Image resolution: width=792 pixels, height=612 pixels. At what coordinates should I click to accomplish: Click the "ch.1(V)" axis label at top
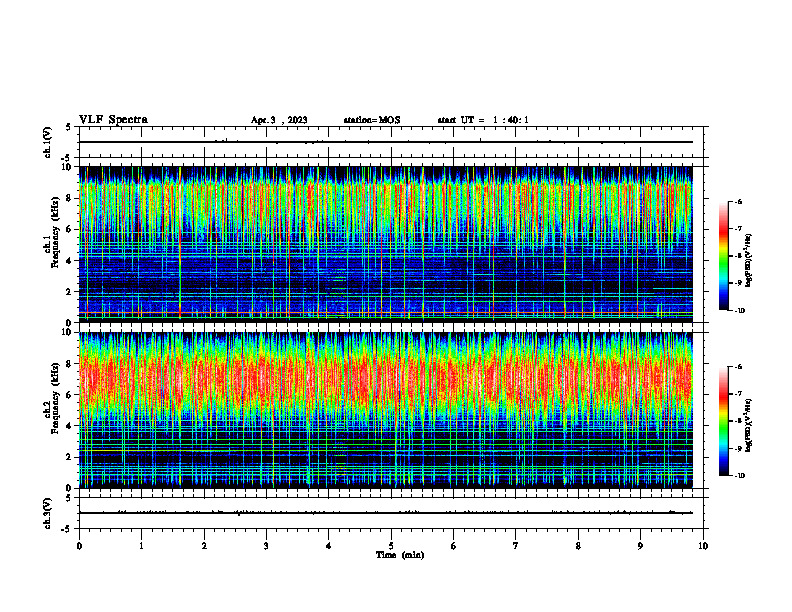48,142
